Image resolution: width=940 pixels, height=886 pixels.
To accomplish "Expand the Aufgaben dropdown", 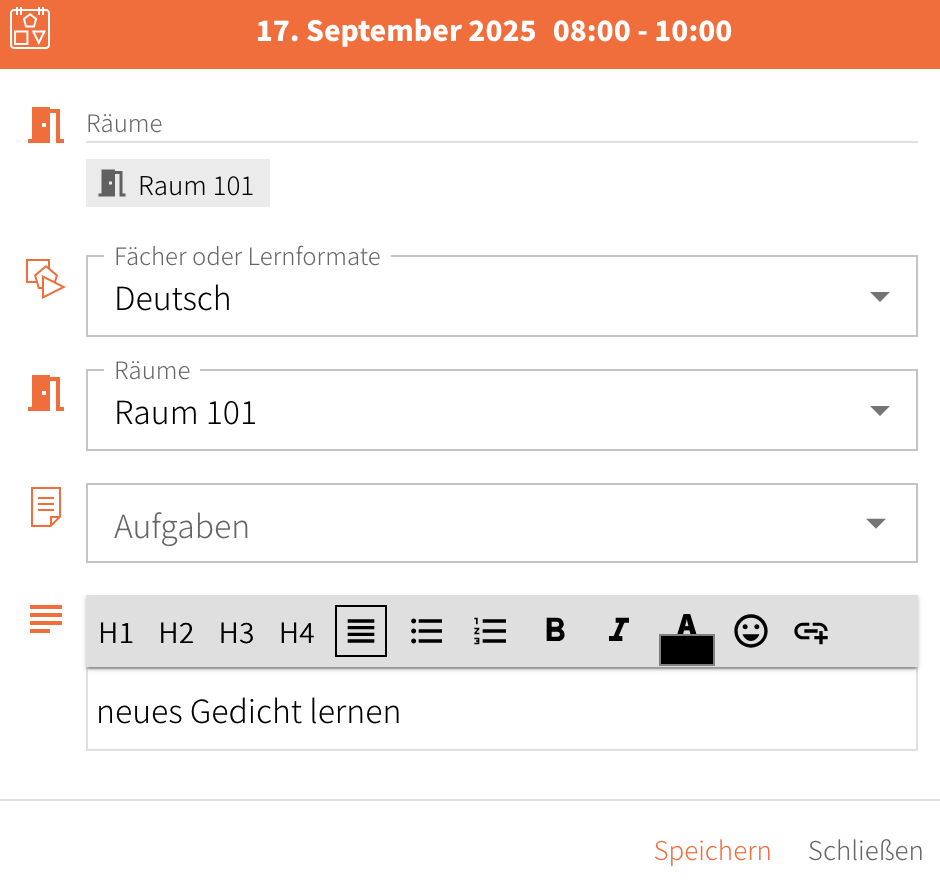I will tap(502, 523).
